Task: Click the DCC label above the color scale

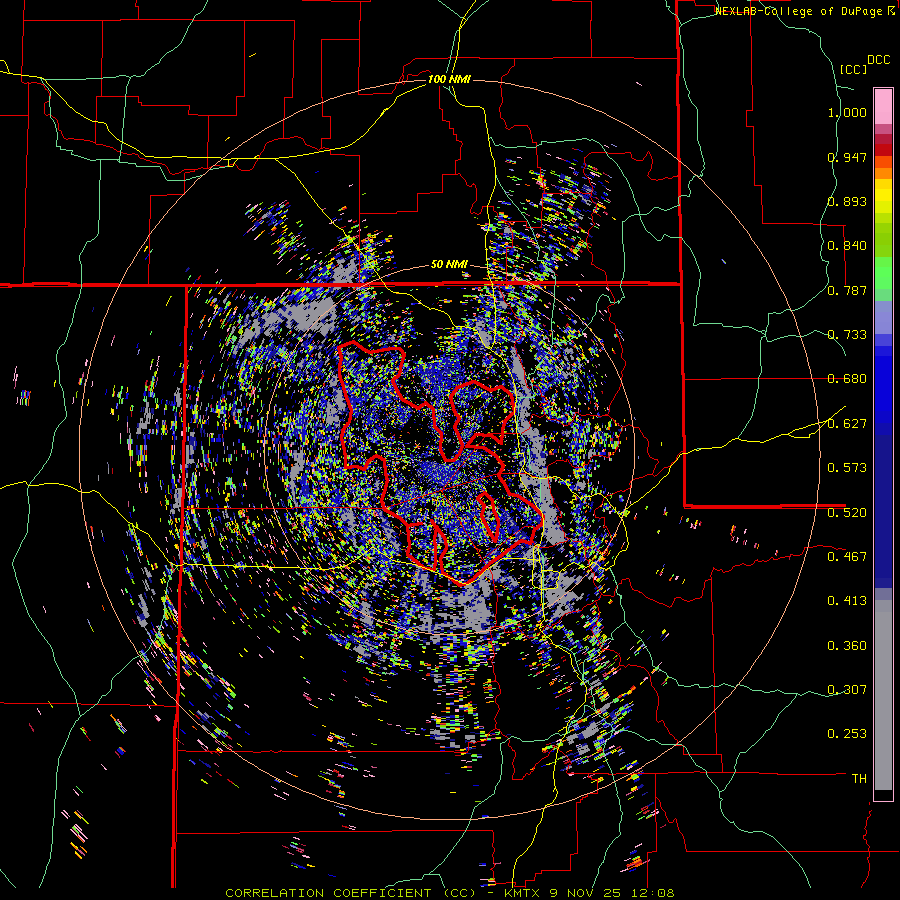Action: coord(878,60)
